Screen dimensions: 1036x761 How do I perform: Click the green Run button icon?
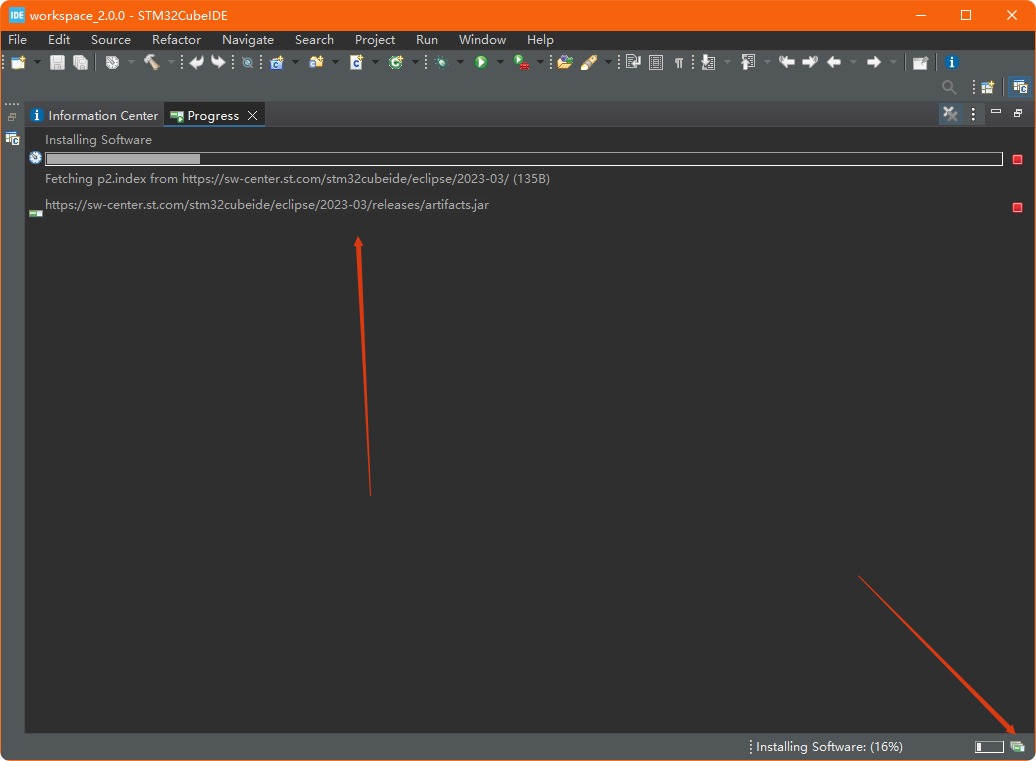click(x=481, y=63)
